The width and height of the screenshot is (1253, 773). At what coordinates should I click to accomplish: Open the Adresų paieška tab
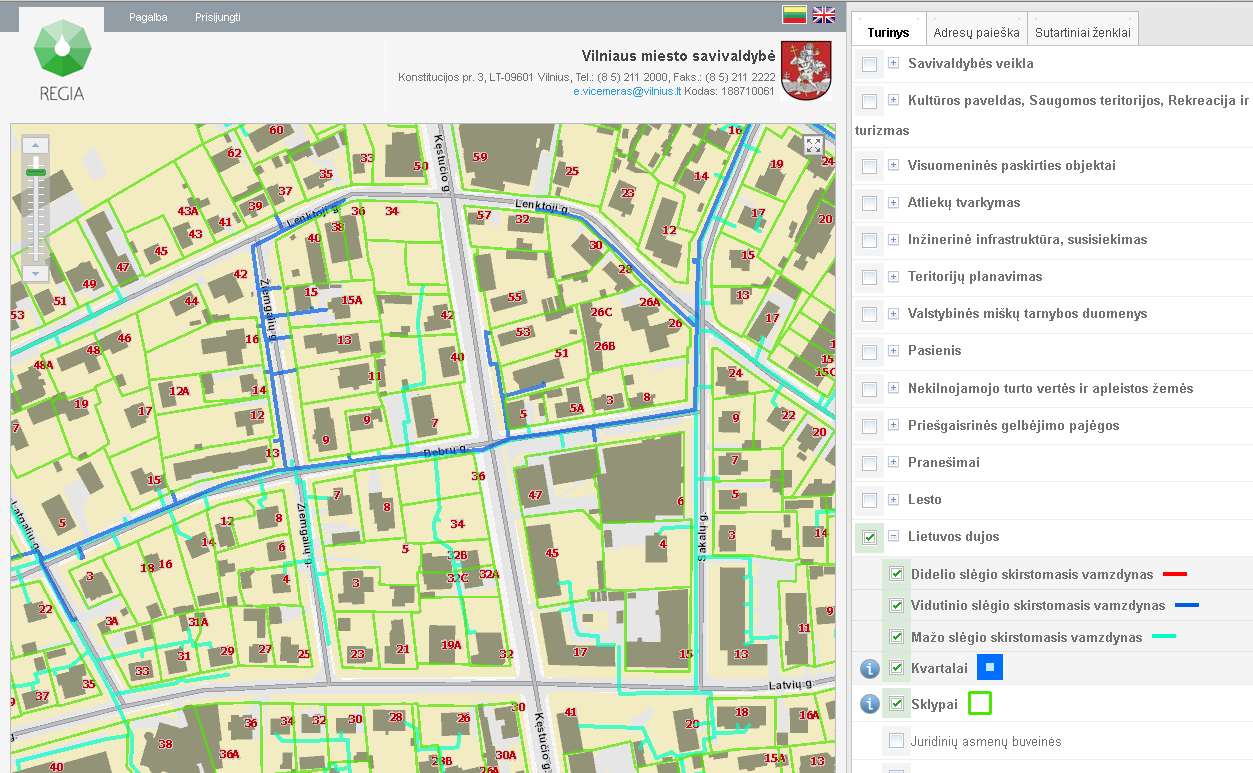(x=976, y=32)
